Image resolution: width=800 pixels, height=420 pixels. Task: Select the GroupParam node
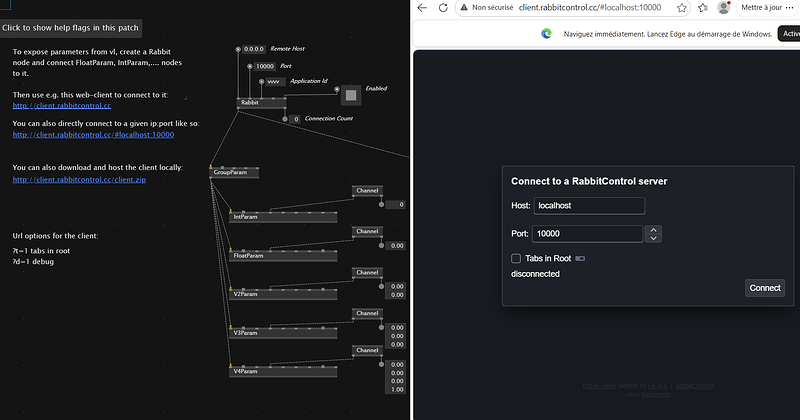(x=234, y=172)
